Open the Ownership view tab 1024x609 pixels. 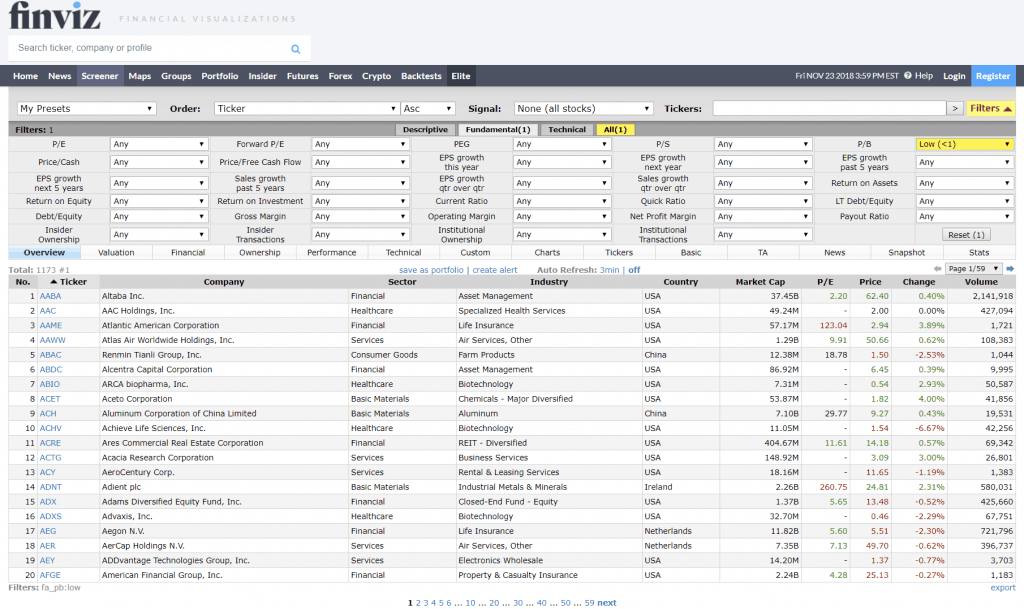(260, 253)
